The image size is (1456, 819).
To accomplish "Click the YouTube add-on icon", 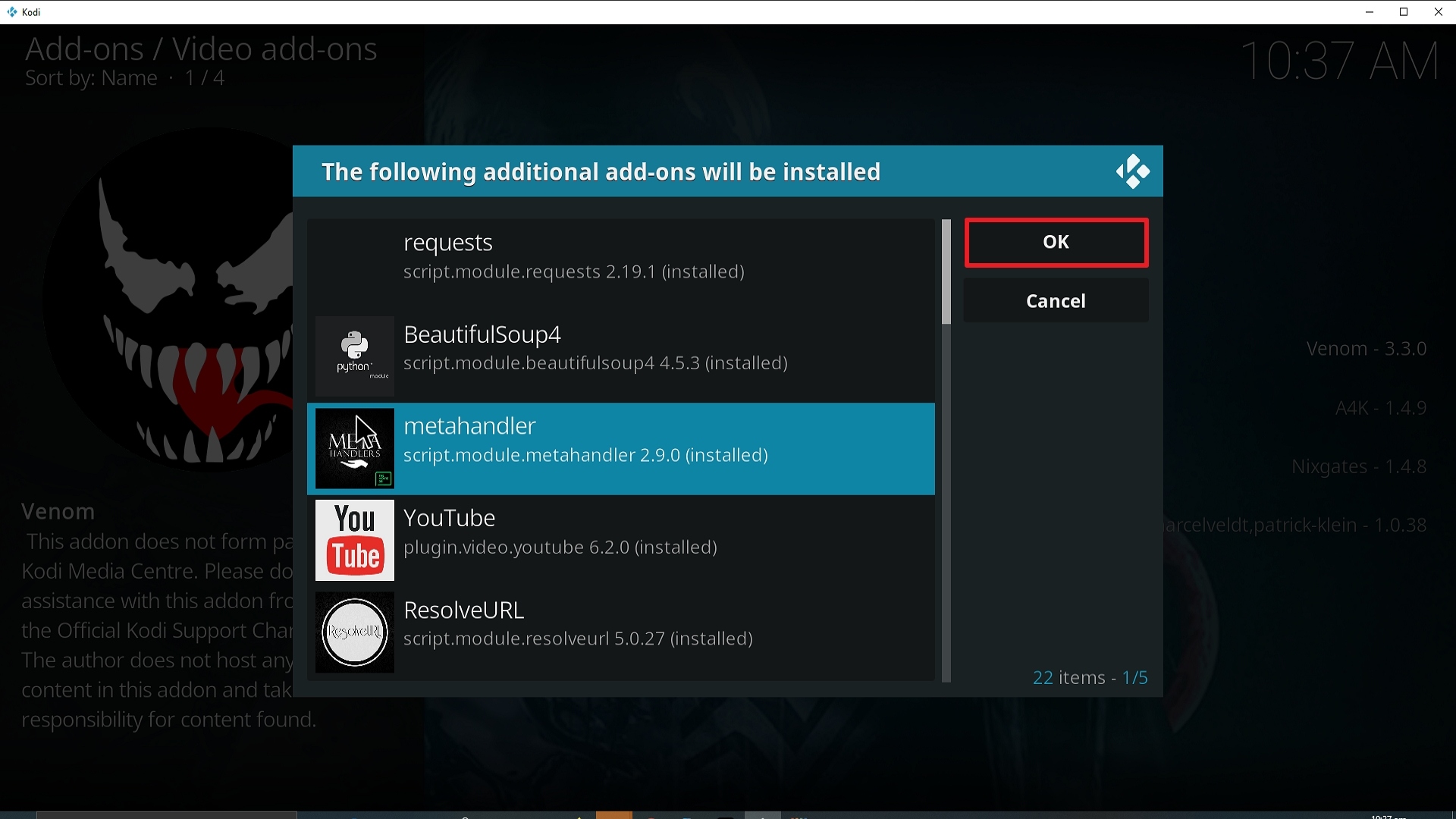I will pyautogui.click(x=354, y=540).
